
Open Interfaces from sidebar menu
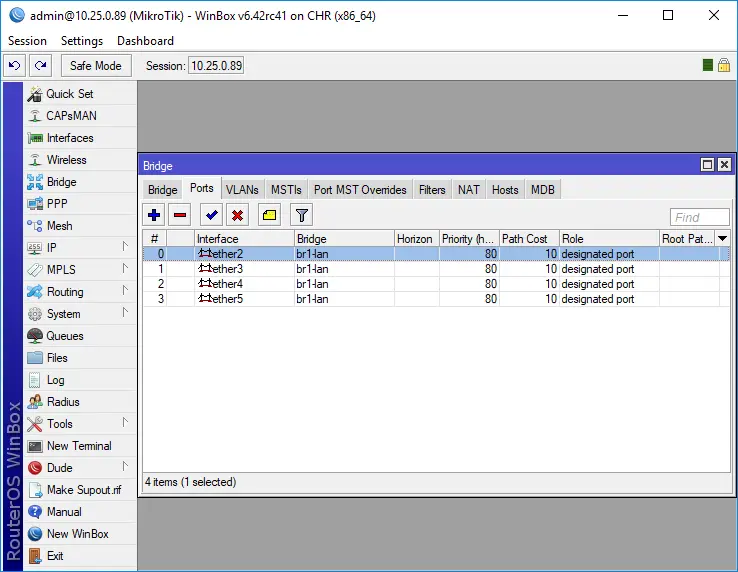click(x=80, y=138)
